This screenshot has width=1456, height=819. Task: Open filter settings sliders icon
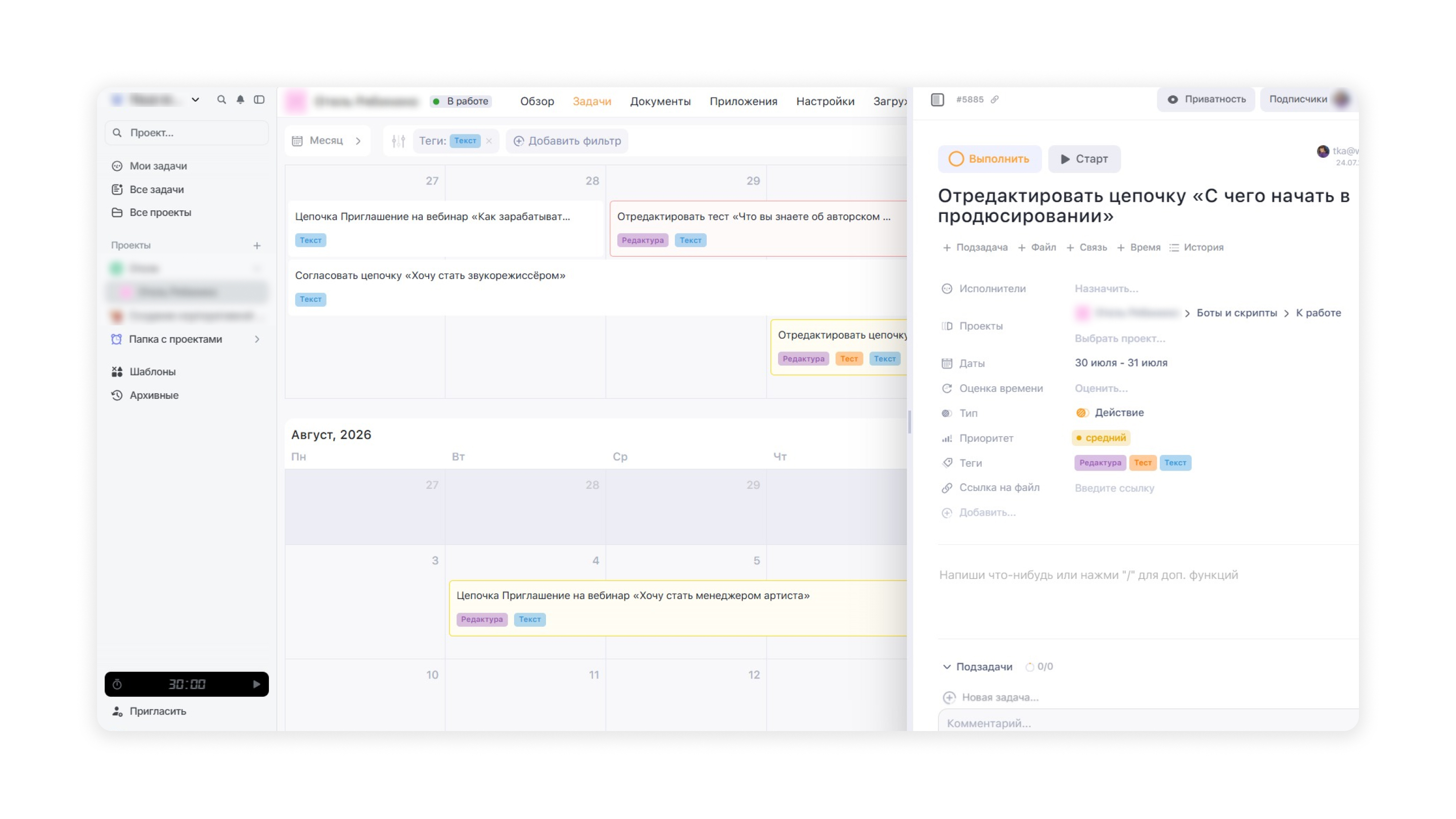point(398,141)
